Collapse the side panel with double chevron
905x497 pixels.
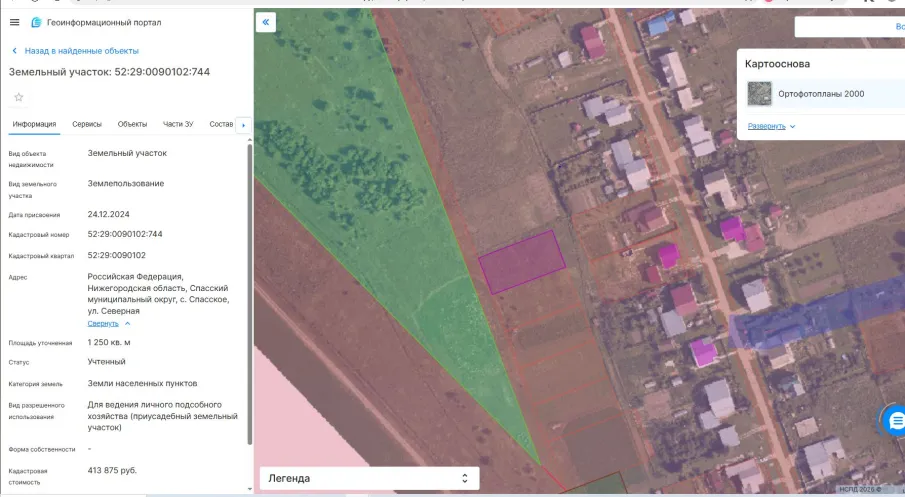pyautogui.click(x=265, y=22)
